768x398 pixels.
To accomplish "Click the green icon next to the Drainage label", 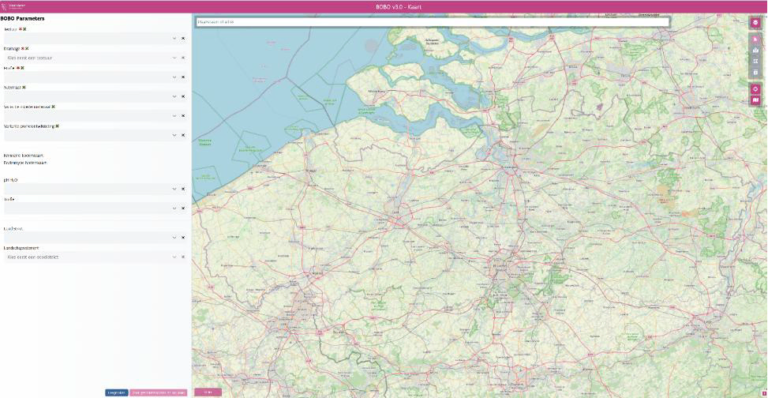I will pyautogui.click(x=27, y=48).
